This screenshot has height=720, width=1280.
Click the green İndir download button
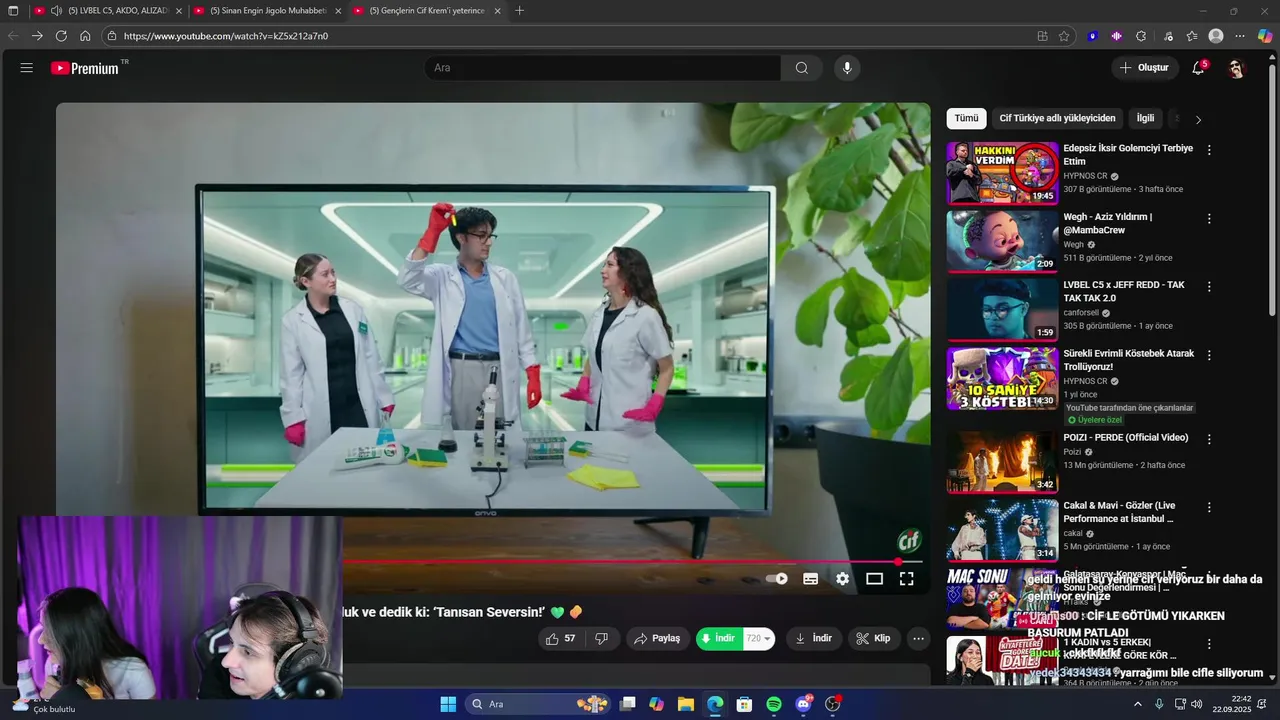click(720, 638)
